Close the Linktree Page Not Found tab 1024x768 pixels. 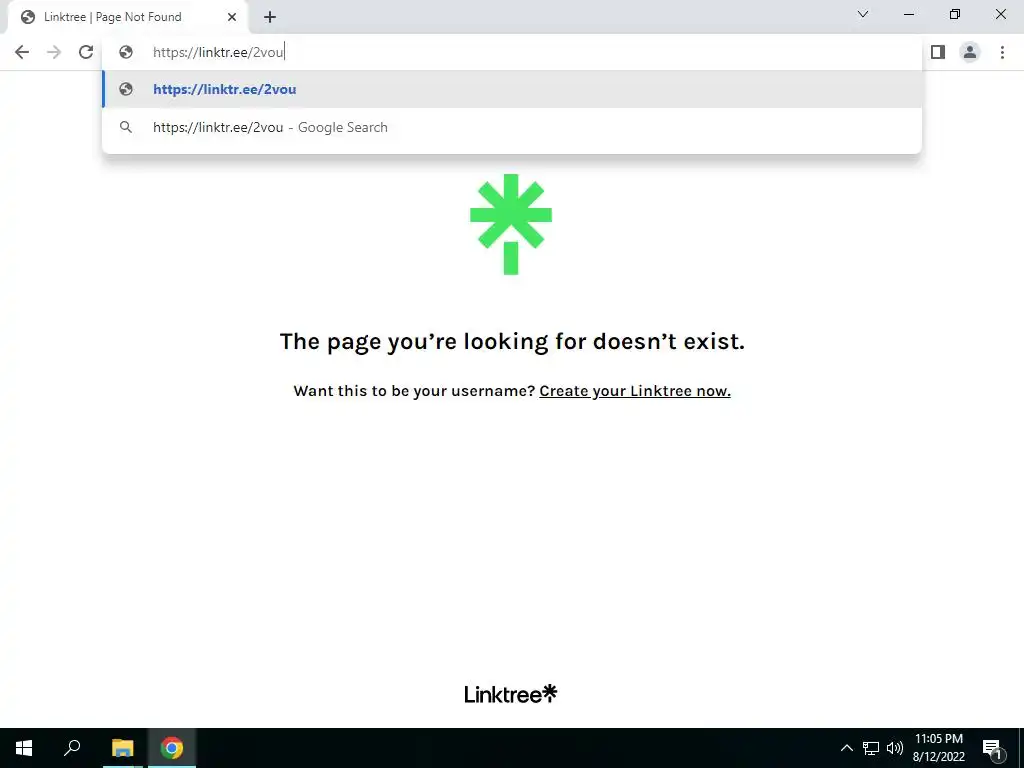click(x=232, y=17)
